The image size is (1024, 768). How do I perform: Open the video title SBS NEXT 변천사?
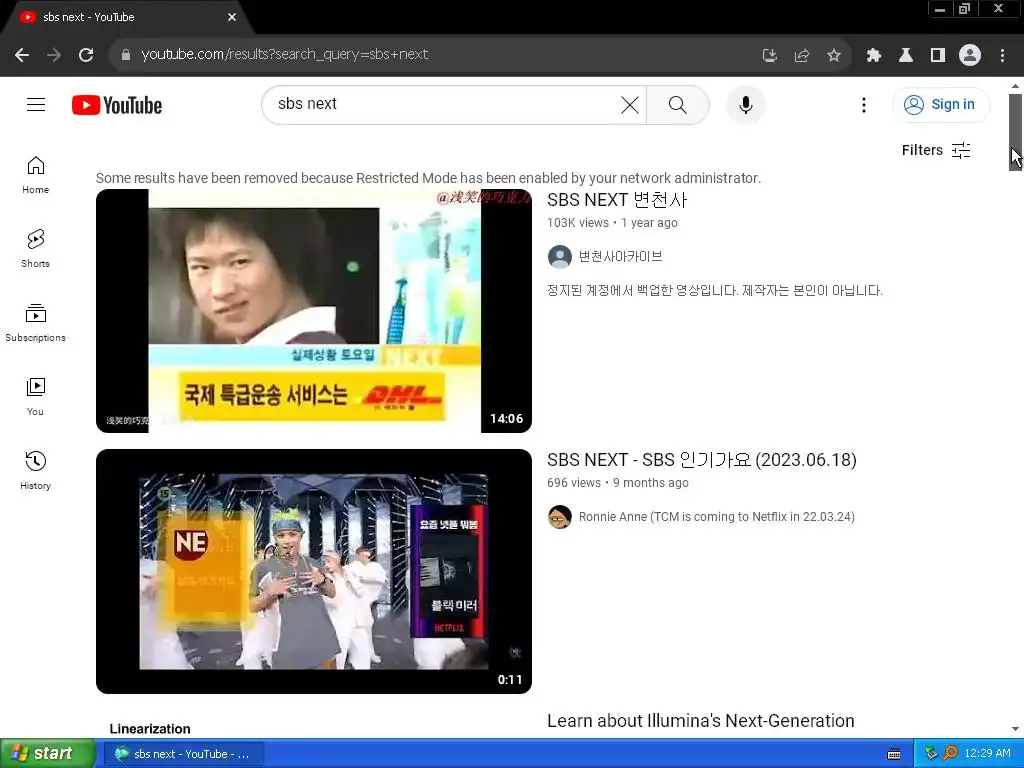pyautogui.click(x=617, y=200)
